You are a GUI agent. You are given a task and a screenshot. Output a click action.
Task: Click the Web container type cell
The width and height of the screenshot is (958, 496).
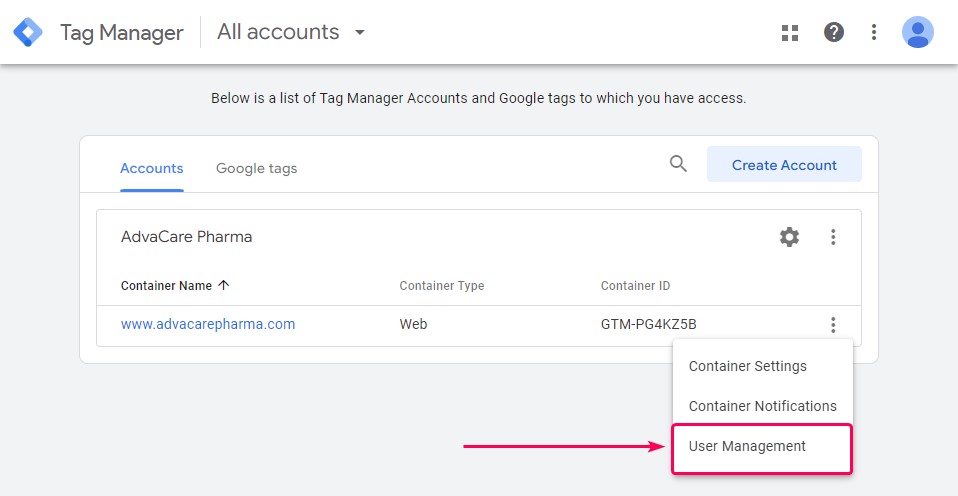(x=413, y=324)
